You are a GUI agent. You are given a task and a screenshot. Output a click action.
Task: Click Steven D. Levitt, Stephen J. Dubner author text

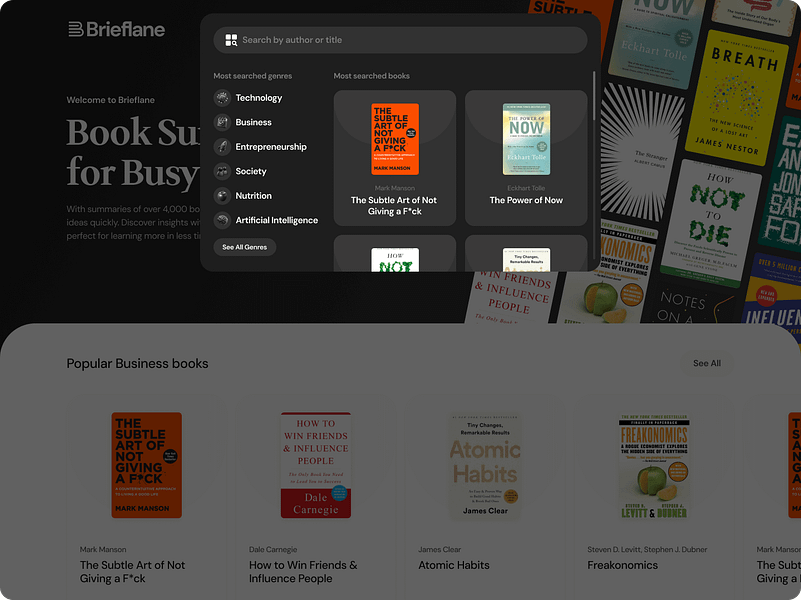647,549
